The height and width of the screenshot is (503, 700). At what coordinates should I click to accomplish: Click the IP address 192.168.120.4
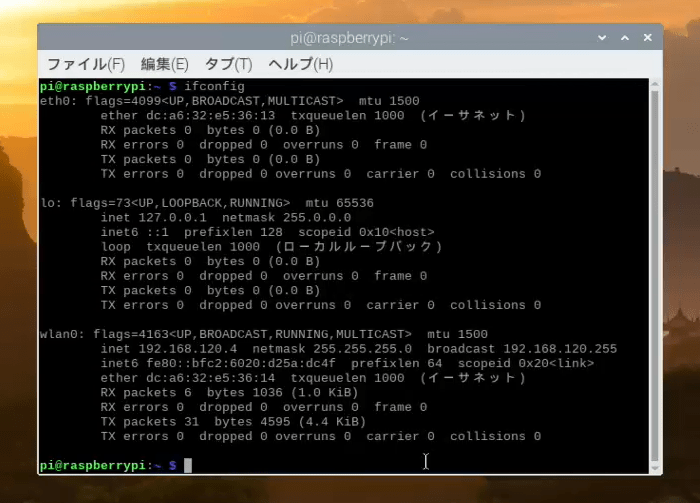[188, 349]
